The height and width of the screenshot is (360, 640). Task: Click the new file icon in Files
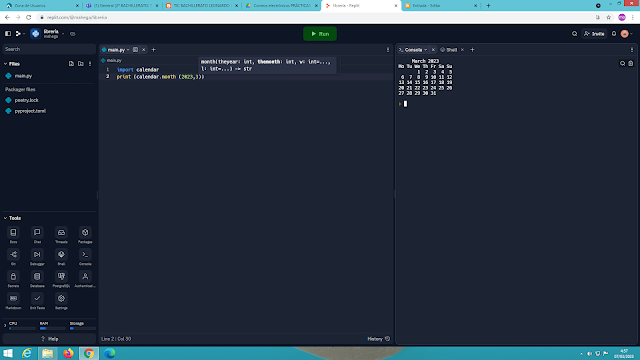tap(71, 64)
